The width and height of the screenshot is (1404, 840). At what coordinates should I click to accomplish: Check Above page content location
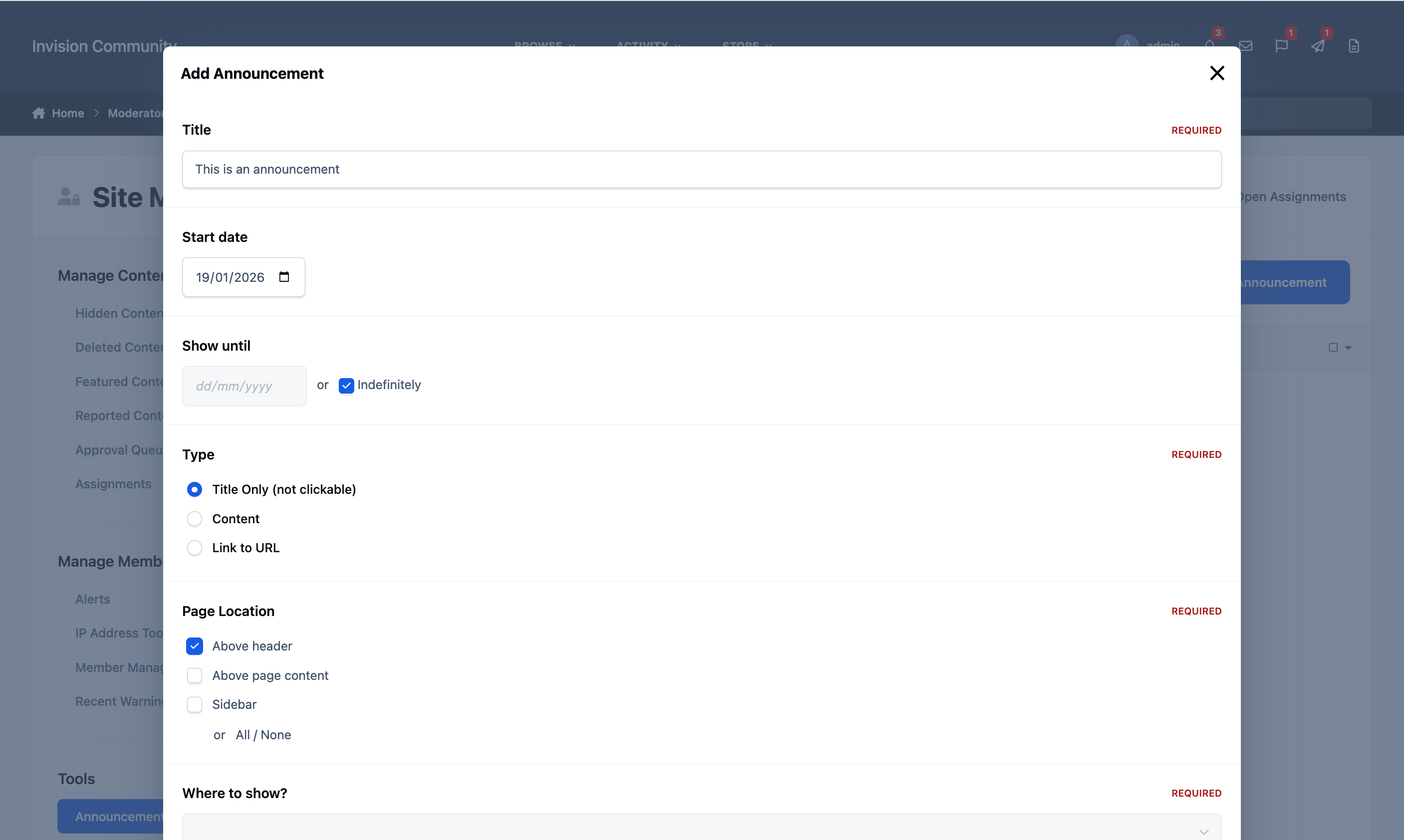click(194, 675)
